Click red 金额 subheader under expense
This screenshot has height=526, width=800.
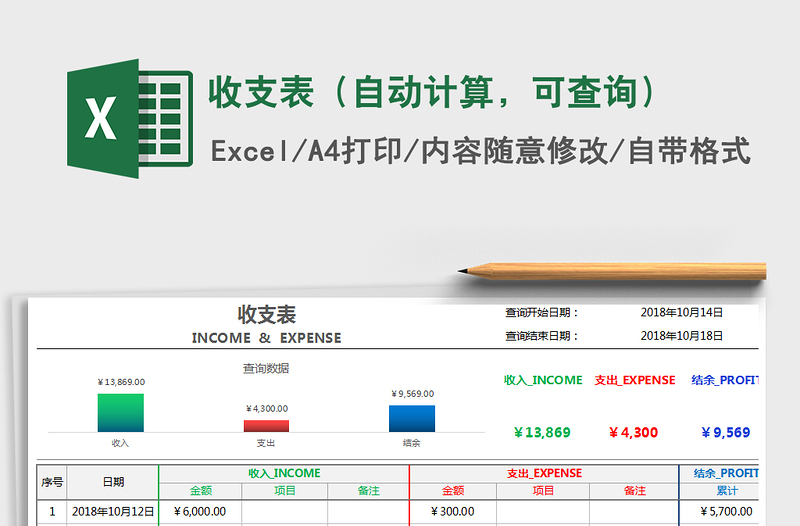pyautogui.click(x=453, y=491)
